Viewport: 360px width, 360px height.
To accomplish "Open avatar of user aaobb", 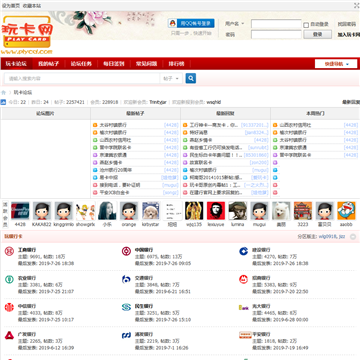I will pyautogui.click(x=346, y=211).
